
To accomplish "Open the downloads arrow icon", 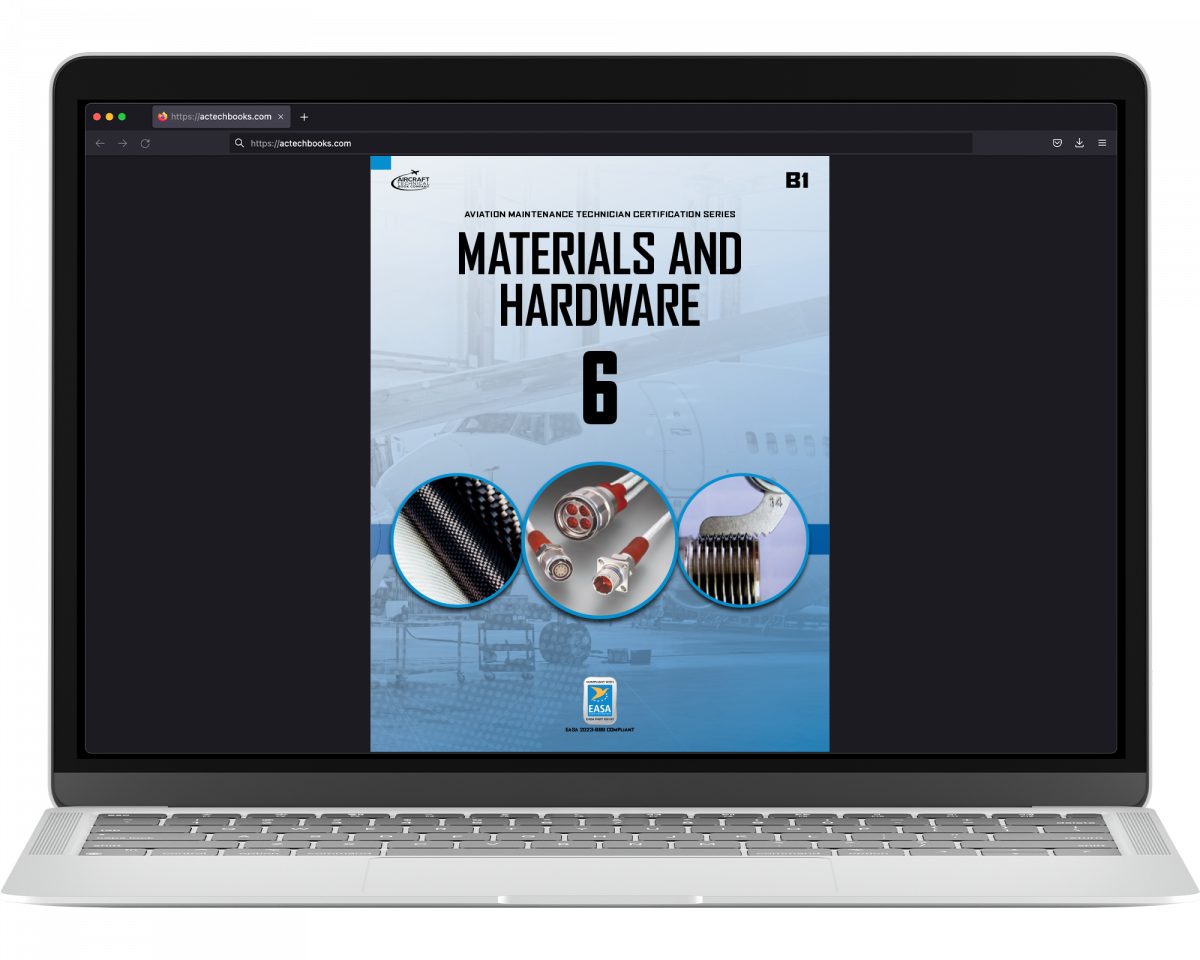I will pyautogui.click(x=1079, y=143).
